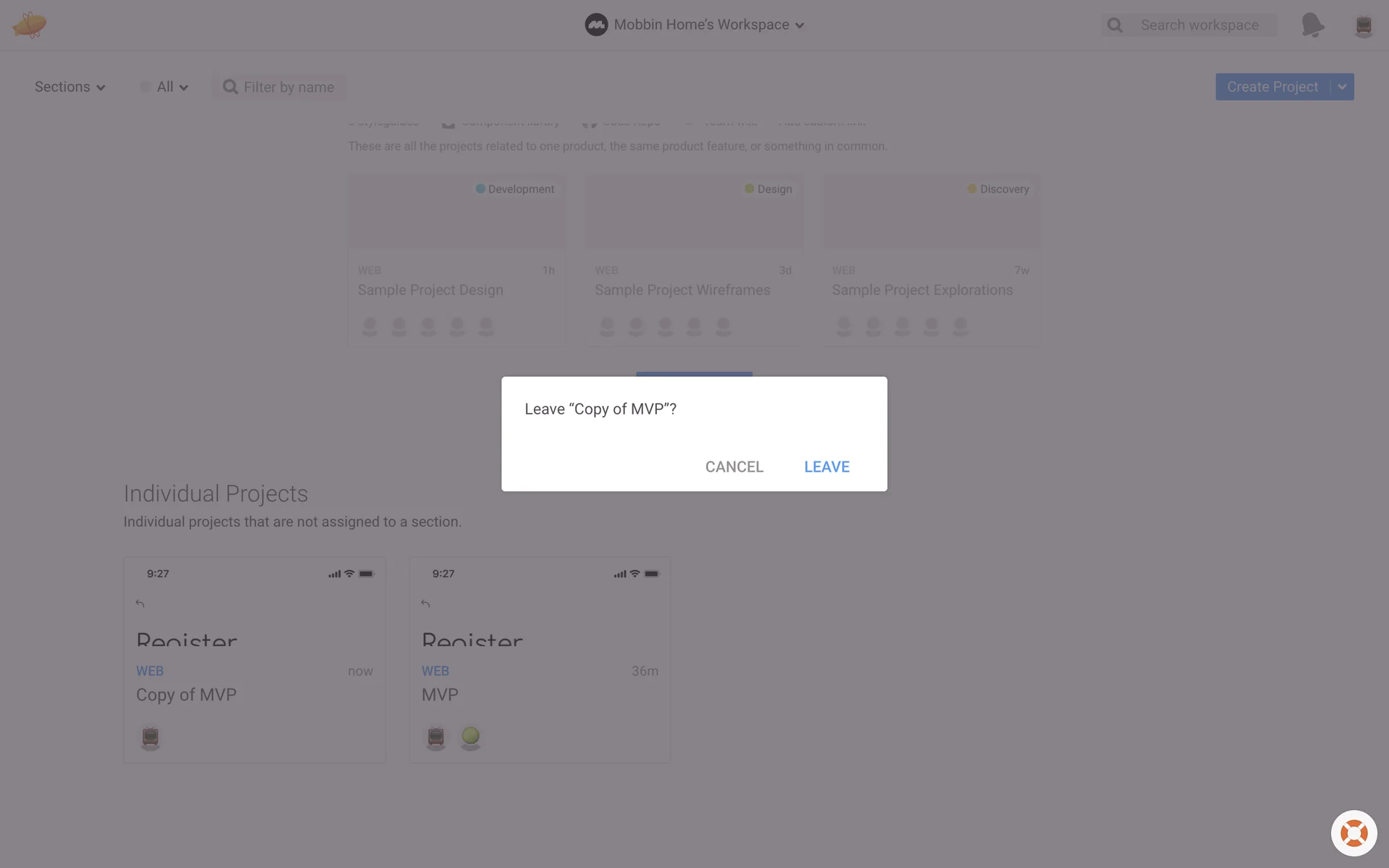The height and width of the screenshot is (868, 1389).
Task: Expand the Sections dropdown
Action: coord(70,87)
